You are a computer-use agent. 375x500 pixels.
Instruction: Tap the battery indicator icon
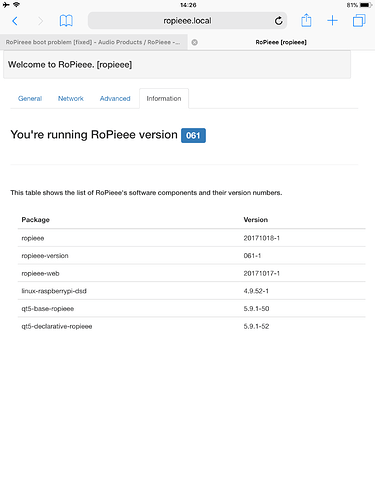tap(366, 5)
